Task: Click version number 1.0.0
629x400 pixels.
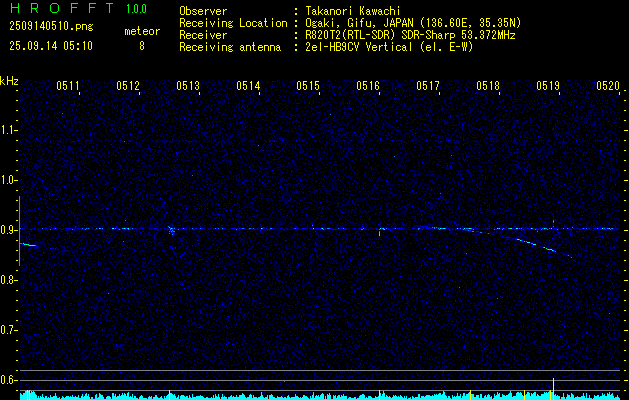Action: point(136,9)
